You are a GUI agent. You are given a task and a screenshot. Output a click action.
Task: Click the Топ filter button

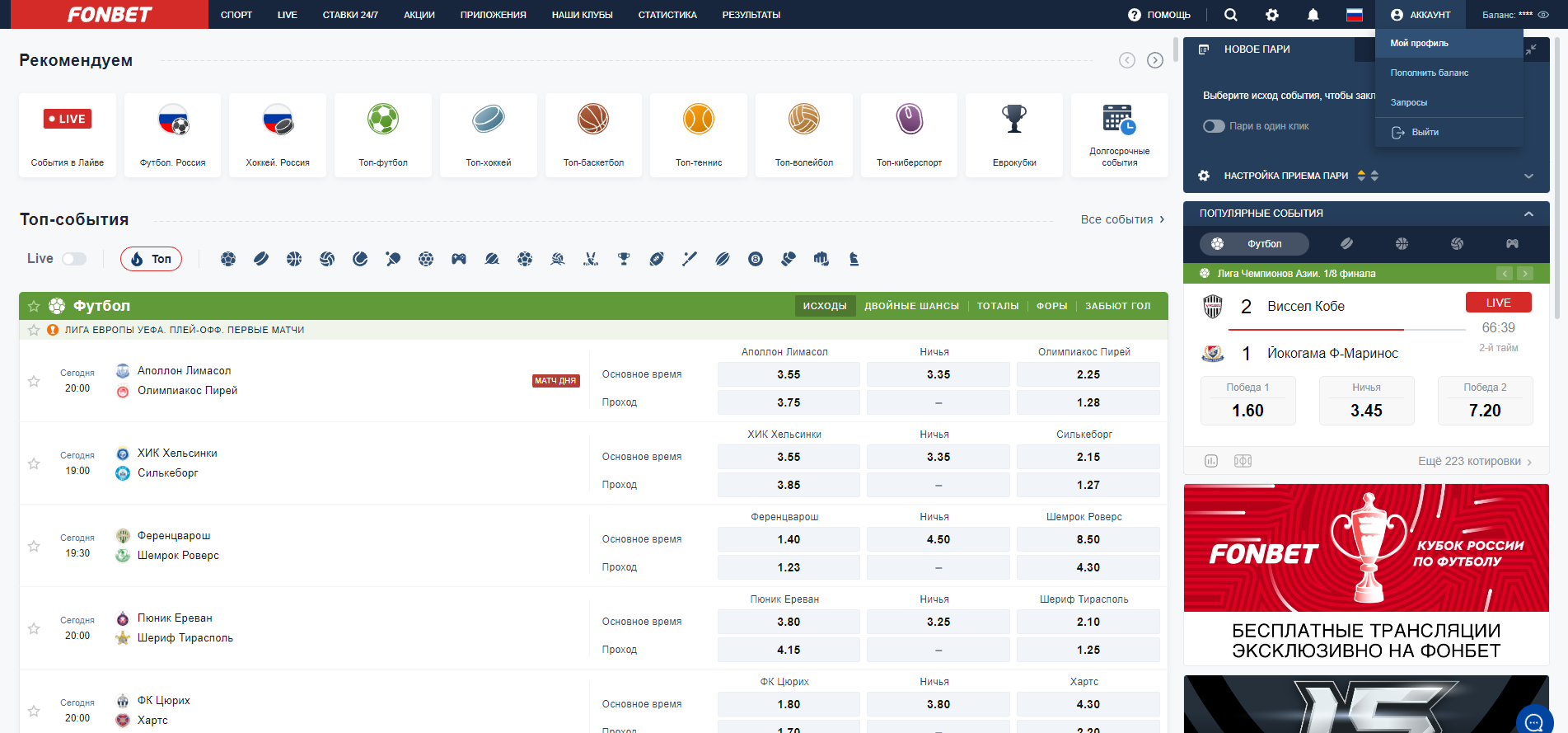click(151, 259)
